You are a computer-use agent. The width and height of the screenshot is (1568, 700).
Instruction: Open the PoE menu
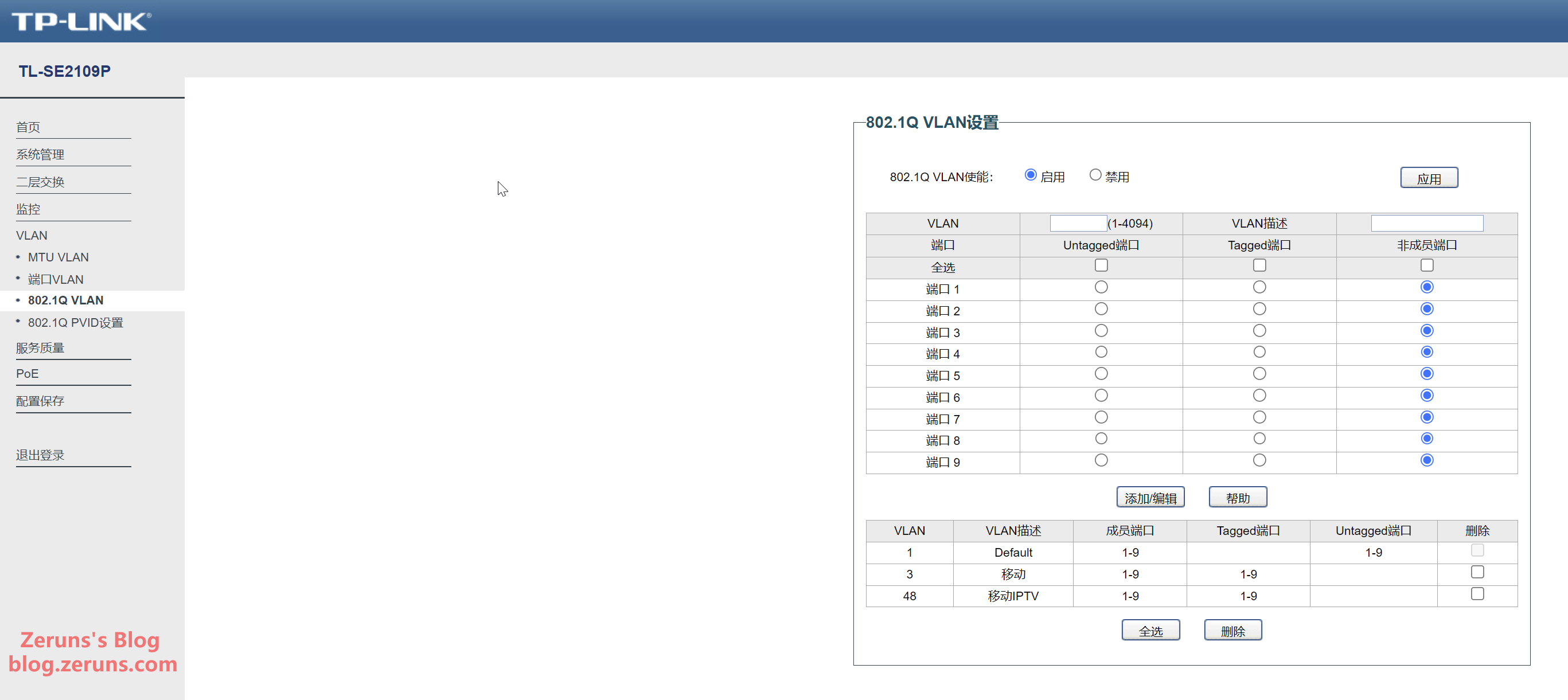(28, 374)
